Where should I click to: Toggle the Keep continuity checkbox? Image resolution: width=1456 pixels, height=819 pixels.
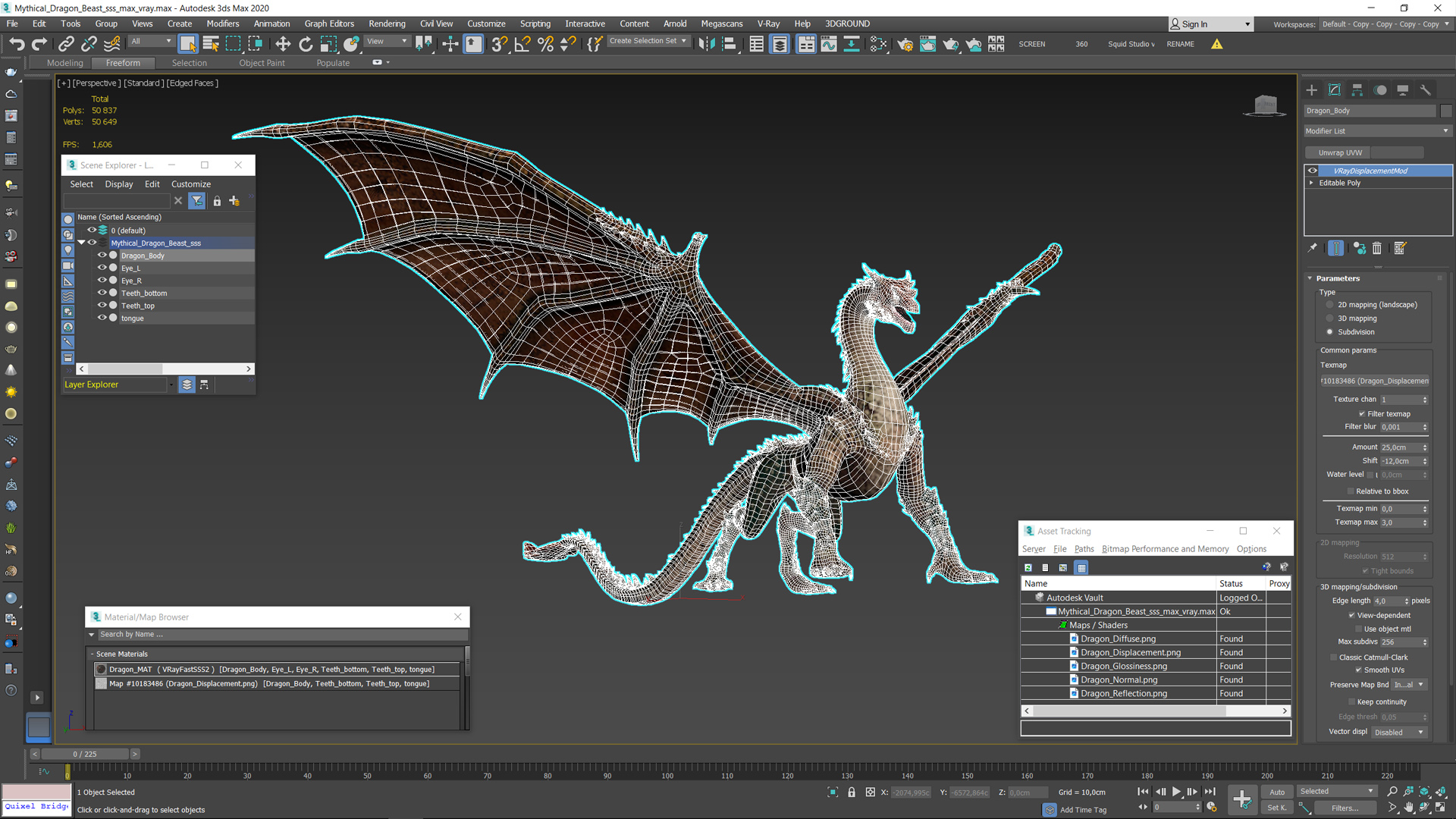click(1351, 702)
